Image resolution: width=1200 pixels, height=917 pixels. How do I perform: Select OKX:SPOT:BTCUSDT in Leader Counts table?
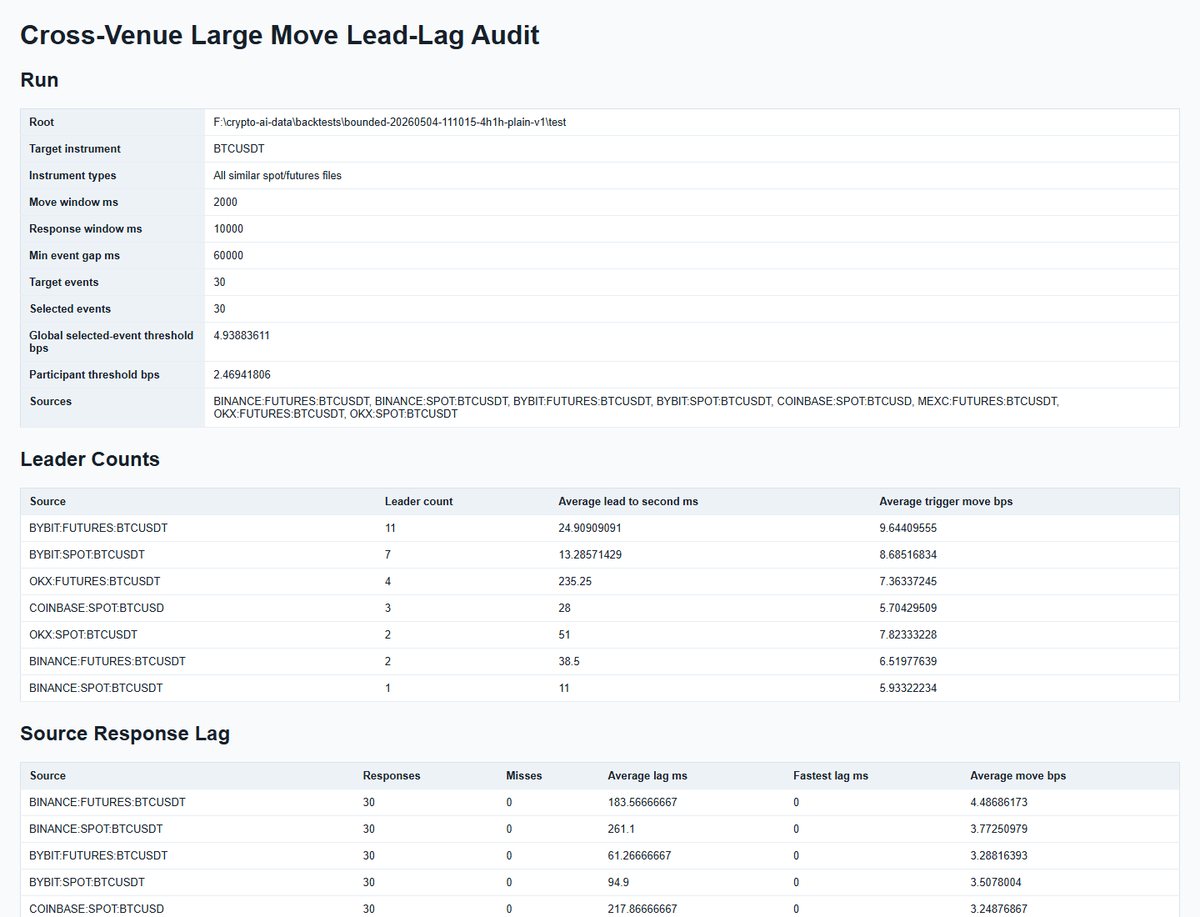click(x=84, y=635)
